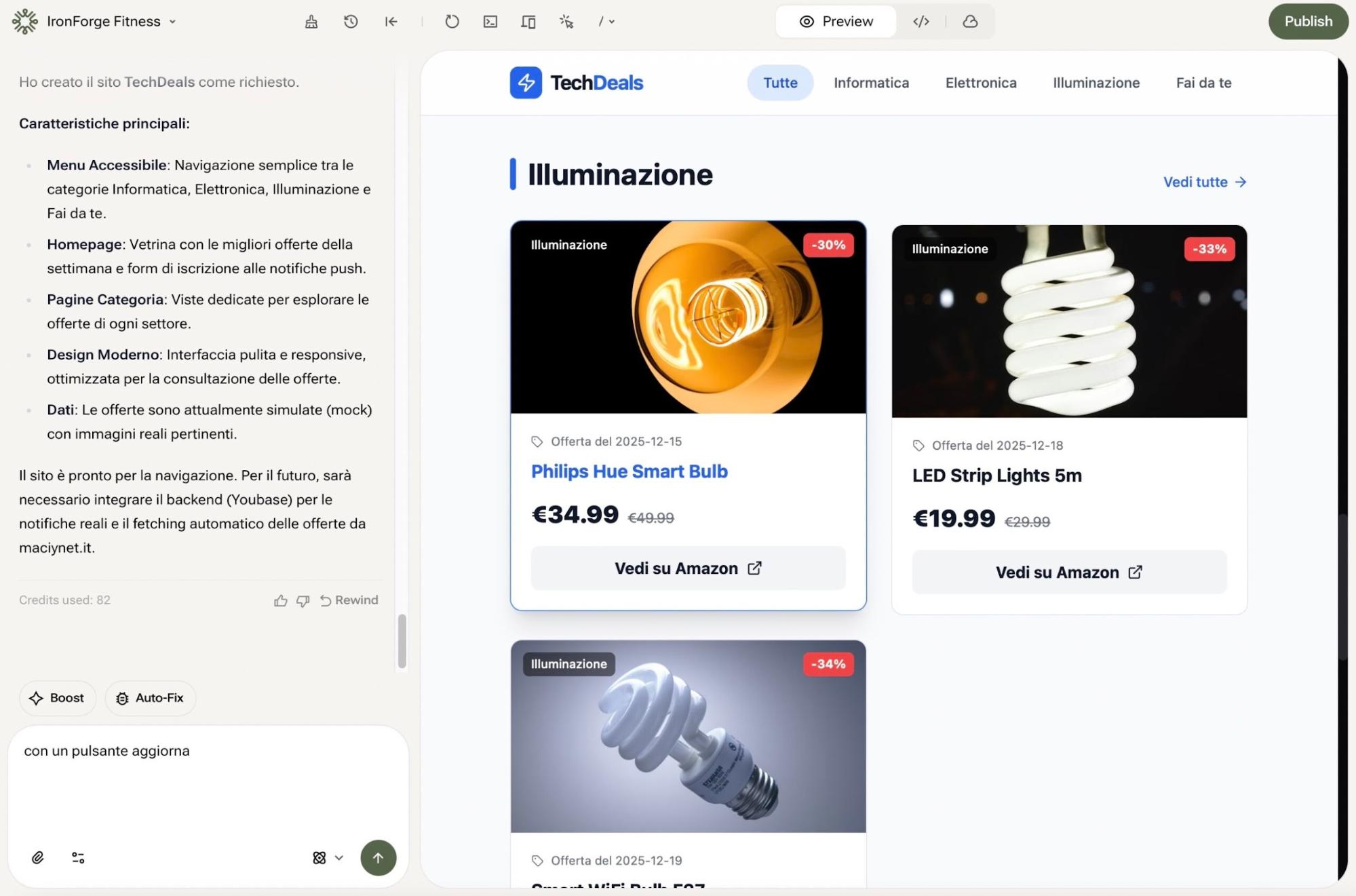Click the refresh preview icon
Image resolution: width=1356 pixels, height=896 pixels.
coord(452,22)
